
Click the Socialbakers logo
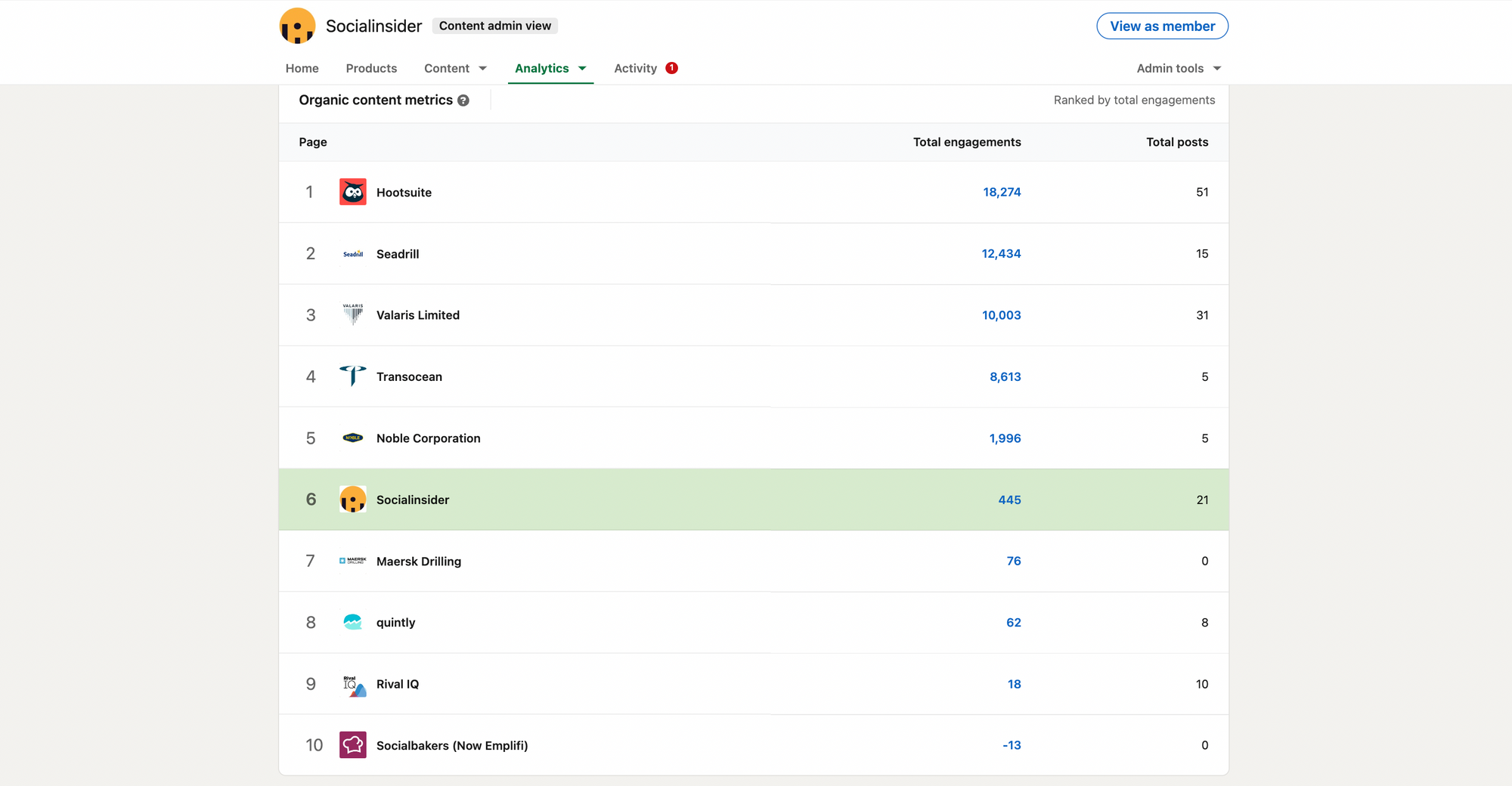(x=353, y=745)
